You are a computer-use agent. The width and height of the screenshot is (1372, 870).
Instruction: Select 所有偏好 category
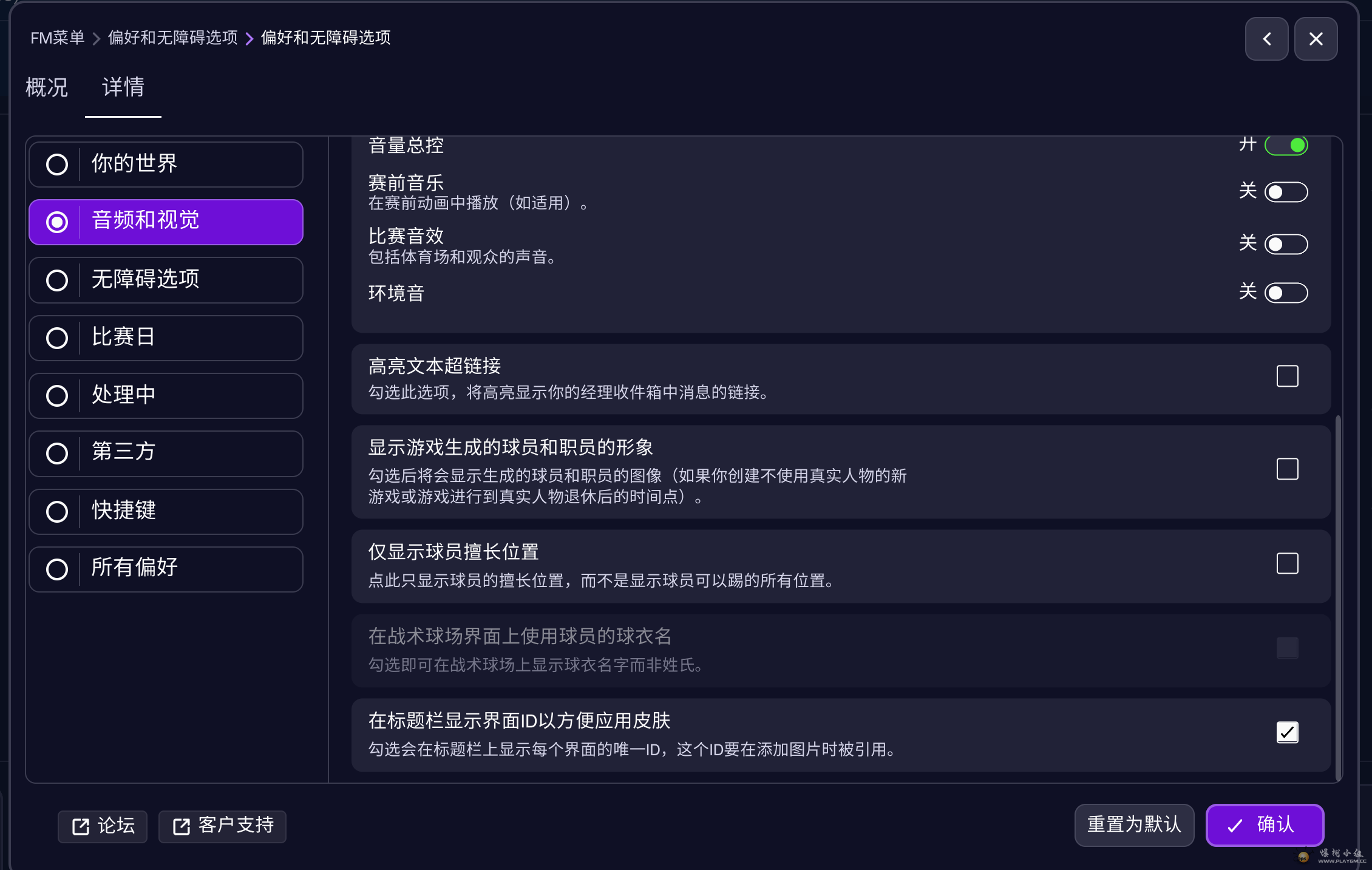click(x=165, y=568)
